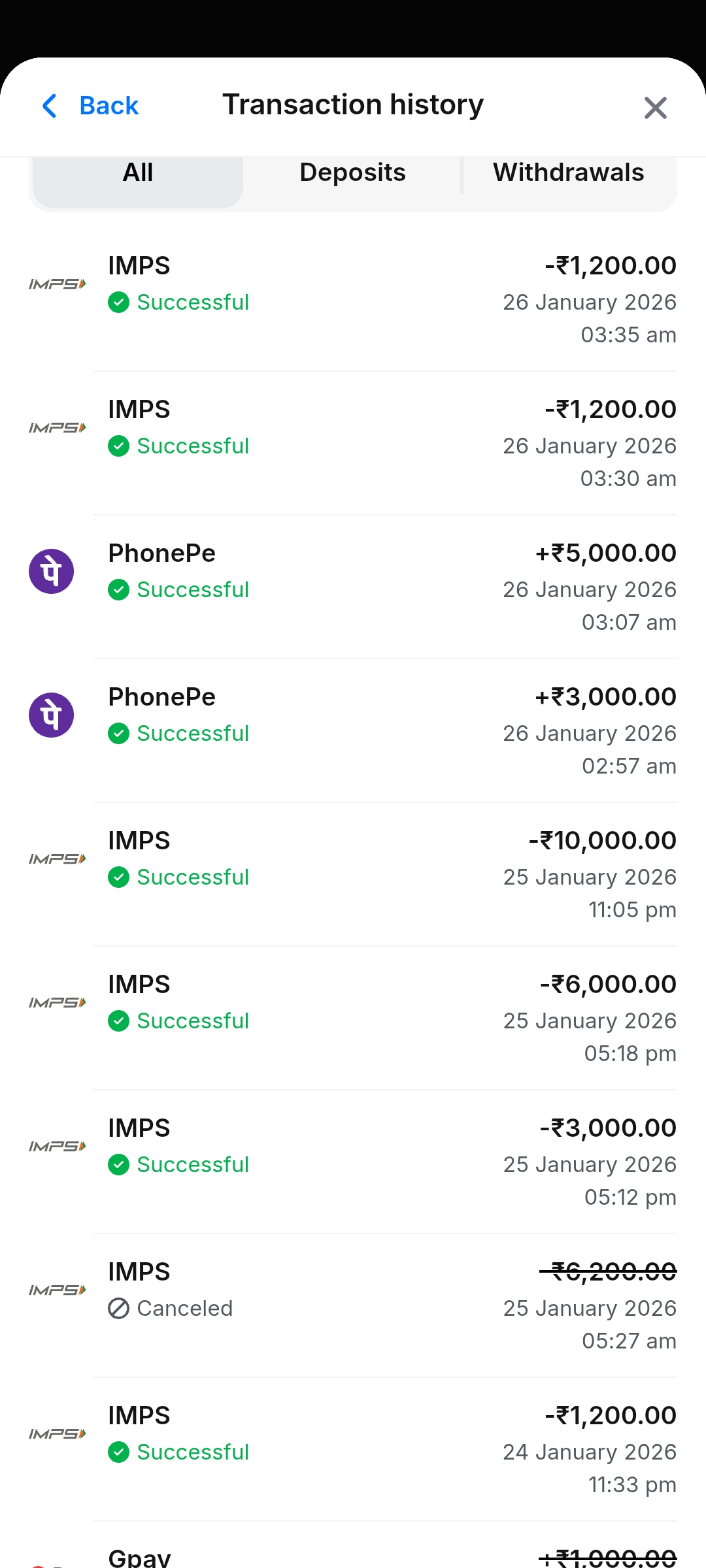Image resolution: width=706 pixels, height=1568 pixels.
Task: Tap IMPS logo of ₹10,000 withdrawal
Action: point(58,859)
